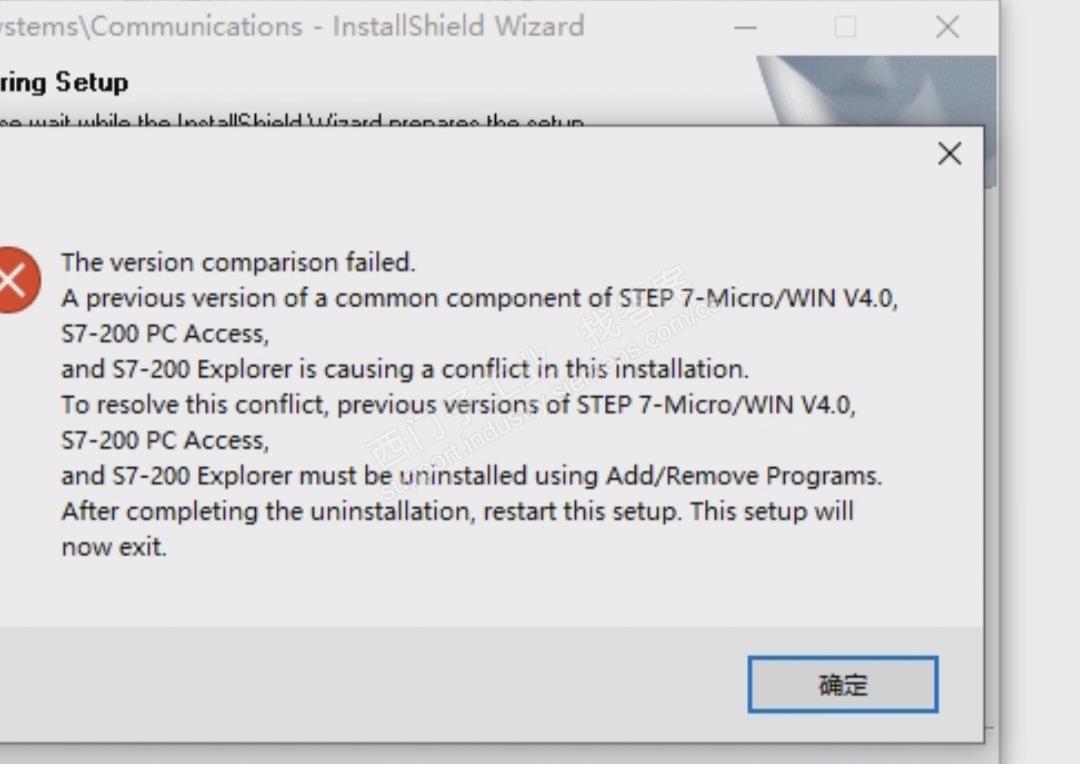This screenshot has width=1080, height=764.
Task: Click the first "S7-200 PC Access," line
Action: (165, 333)
